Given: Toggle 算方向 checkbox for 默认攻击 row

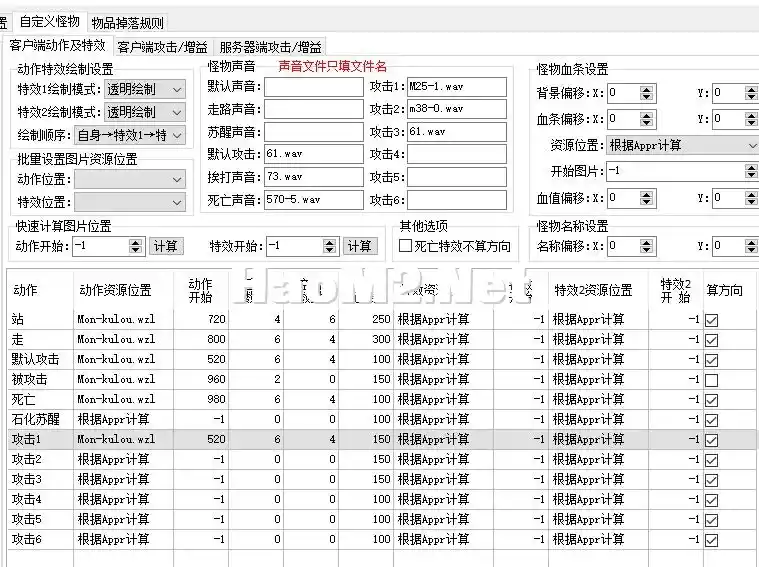Looking at the screenshot, I should pos(712,360).
